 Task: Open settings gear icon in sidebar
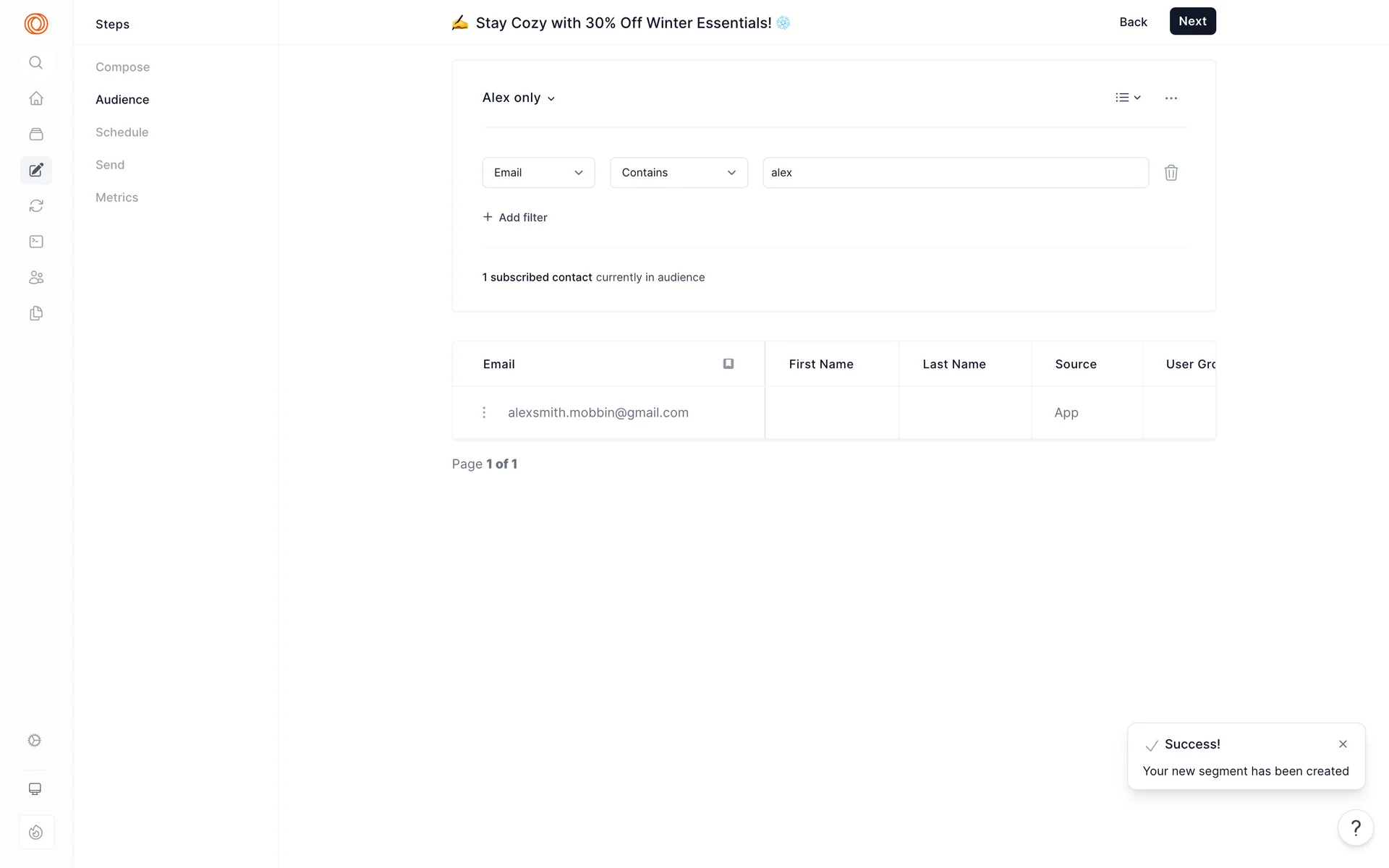[35, 740]
